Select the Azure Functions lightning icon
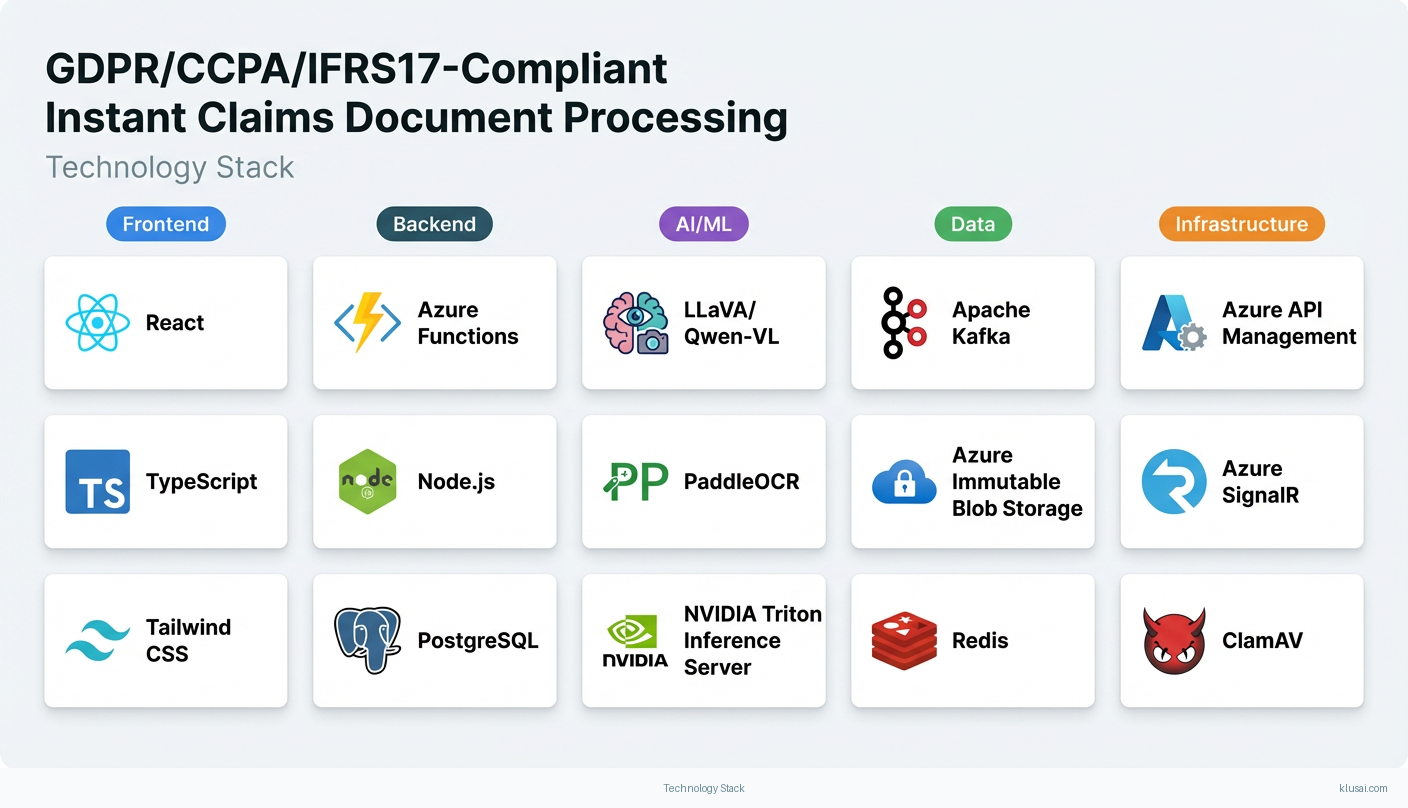Screen dimensions: 1408x808 point(366,322)
